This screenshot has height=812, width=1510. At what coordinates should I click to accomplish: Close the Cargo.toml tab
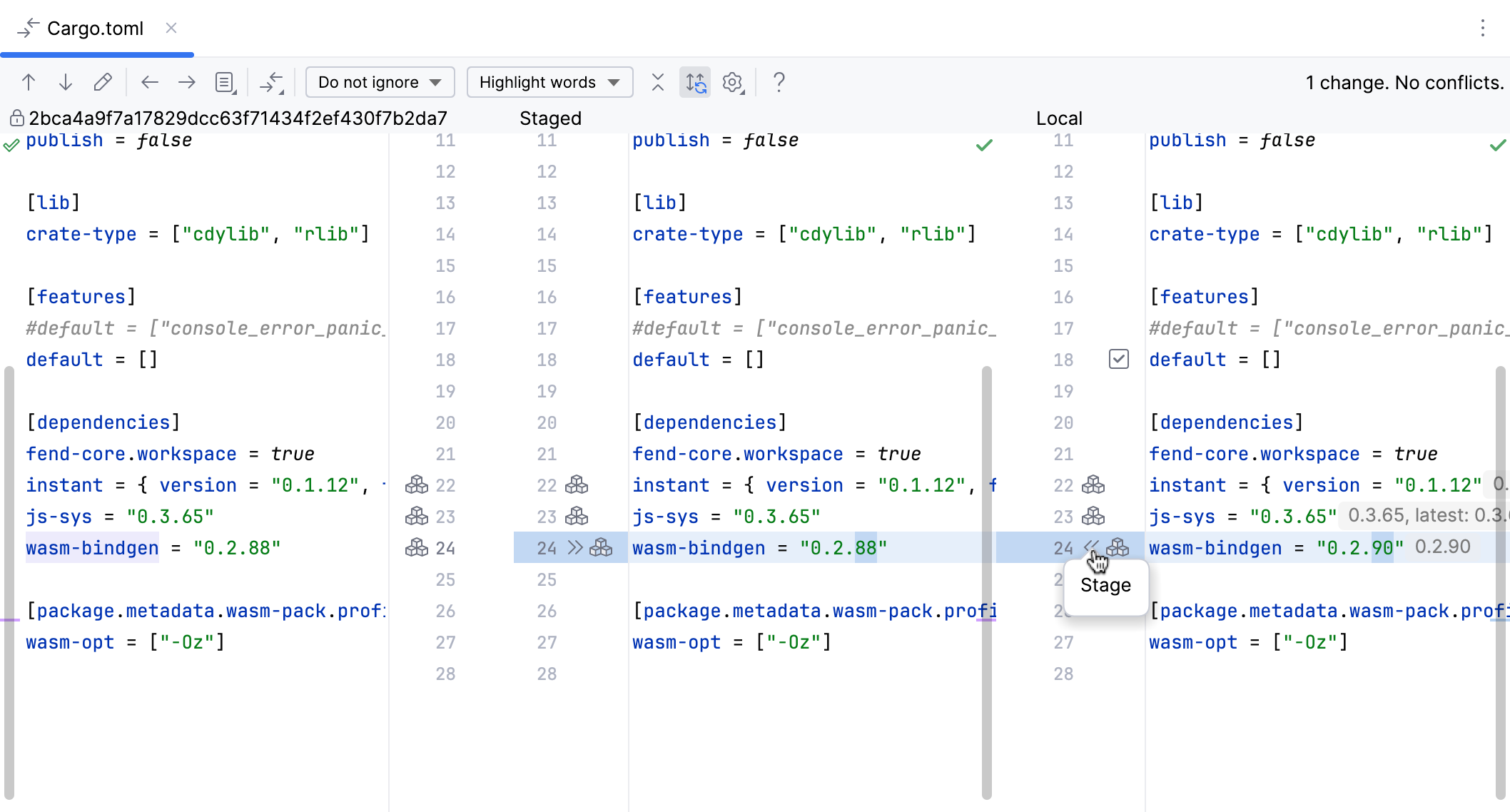pyautogui.click(x=171, y=28)
